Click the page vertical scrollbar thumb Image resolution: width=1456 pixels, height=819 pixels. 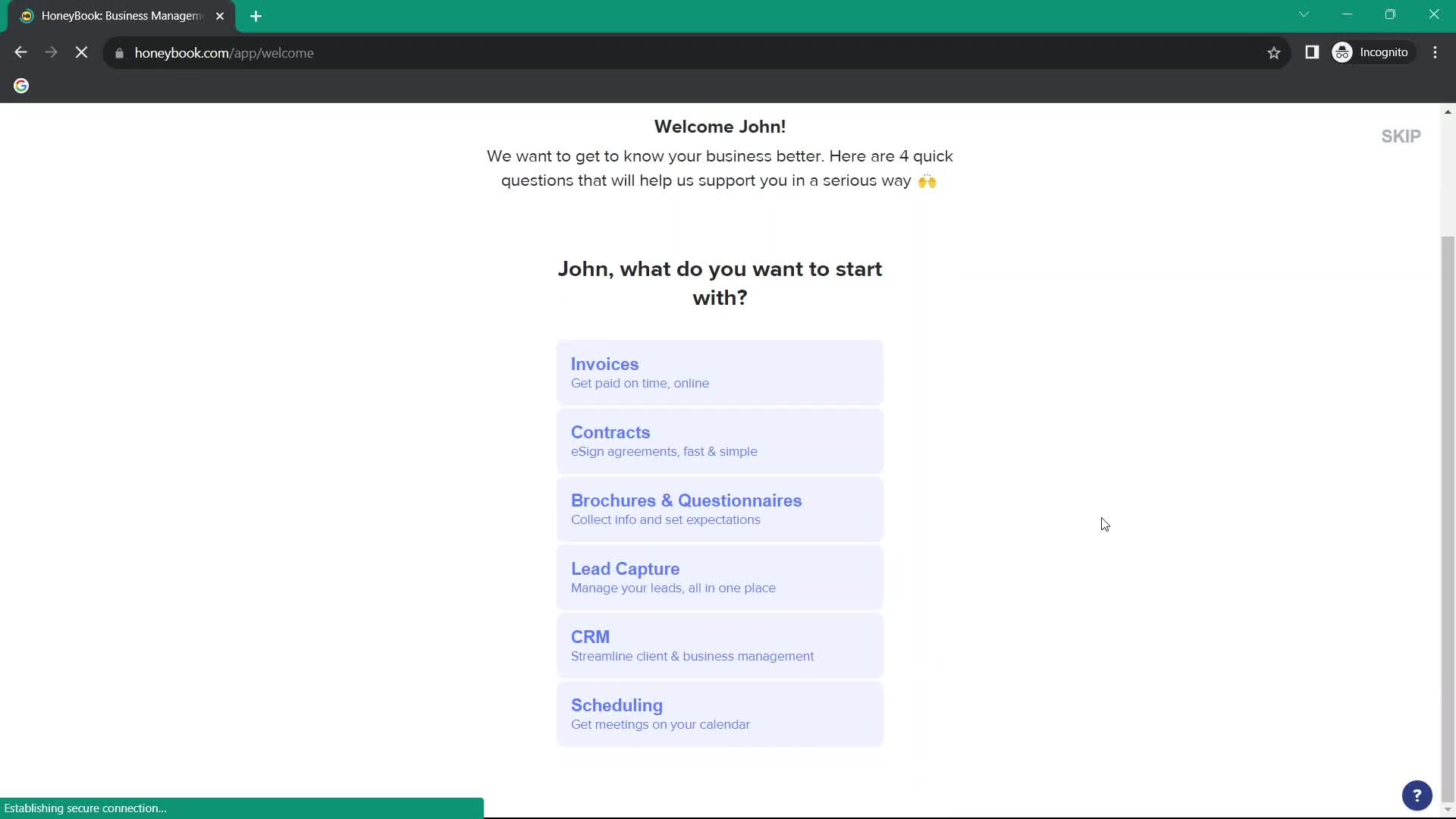[x=1448, y=519]
